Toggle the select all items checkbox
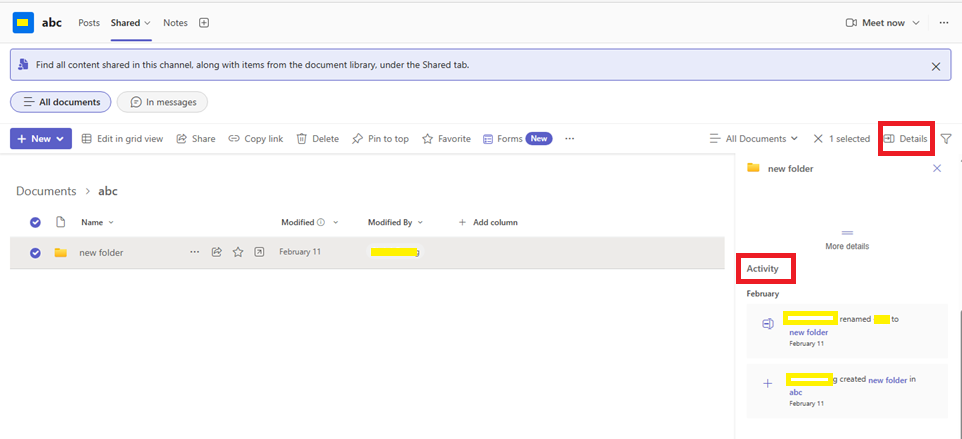This screenshot has height=439, width=962. (36, 223)
